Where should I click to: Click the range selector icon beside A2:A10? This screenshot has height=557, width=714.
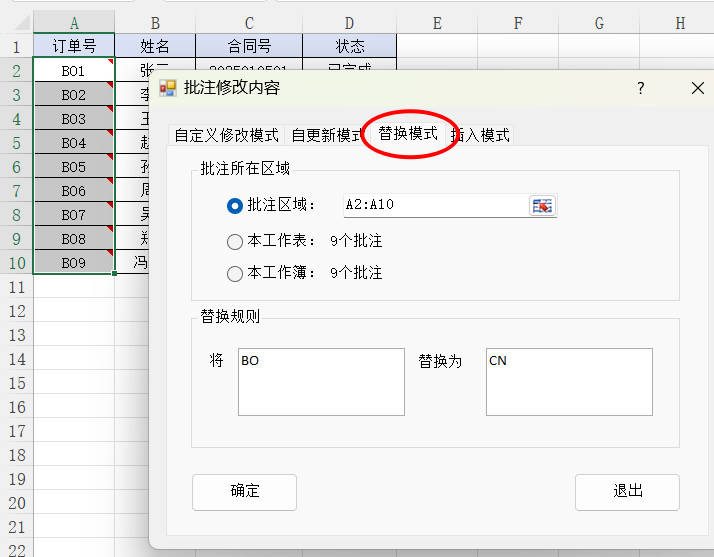coord(542,205)
